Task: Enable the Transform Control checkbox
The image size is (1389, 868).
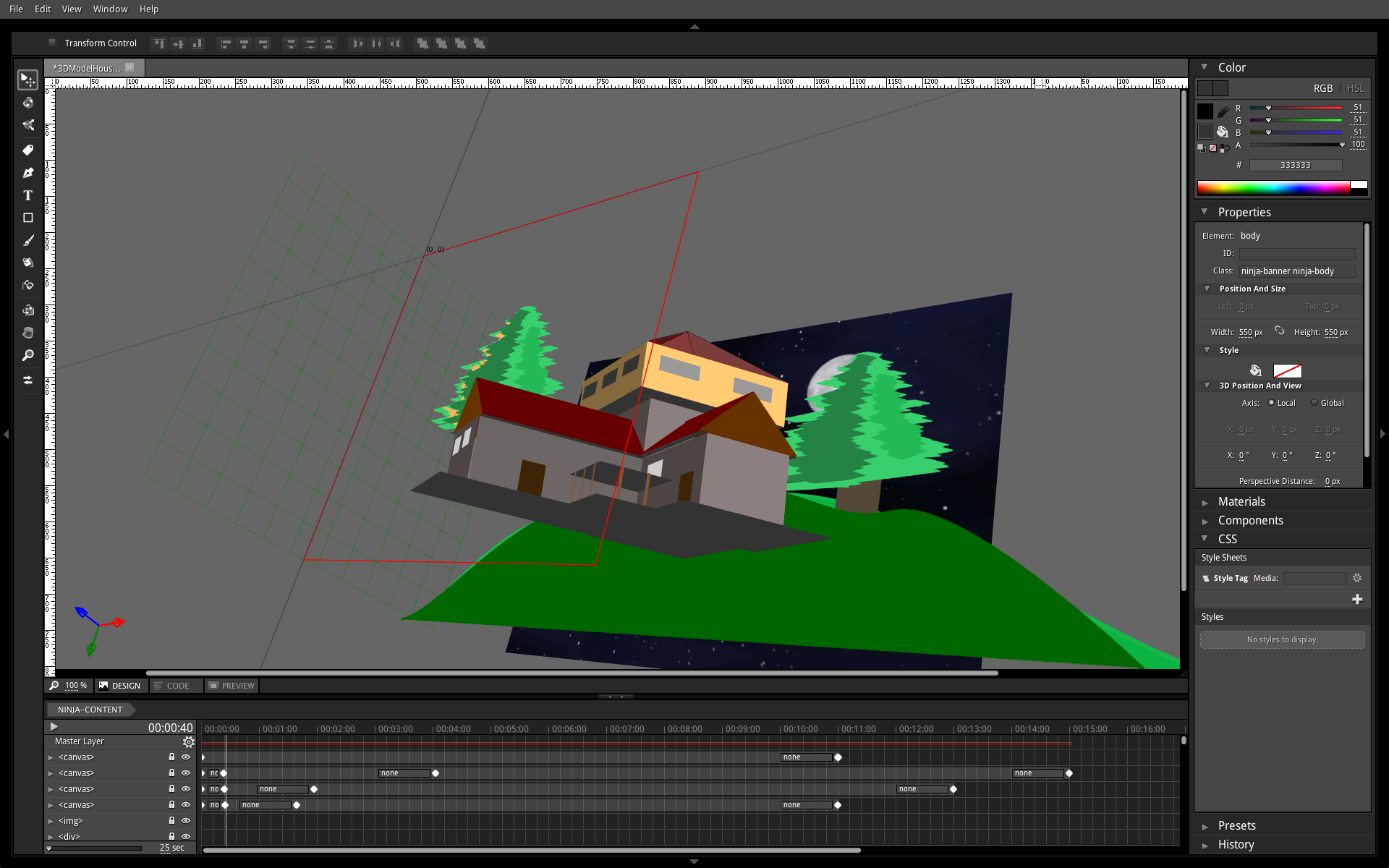Action: coord(52,43)
